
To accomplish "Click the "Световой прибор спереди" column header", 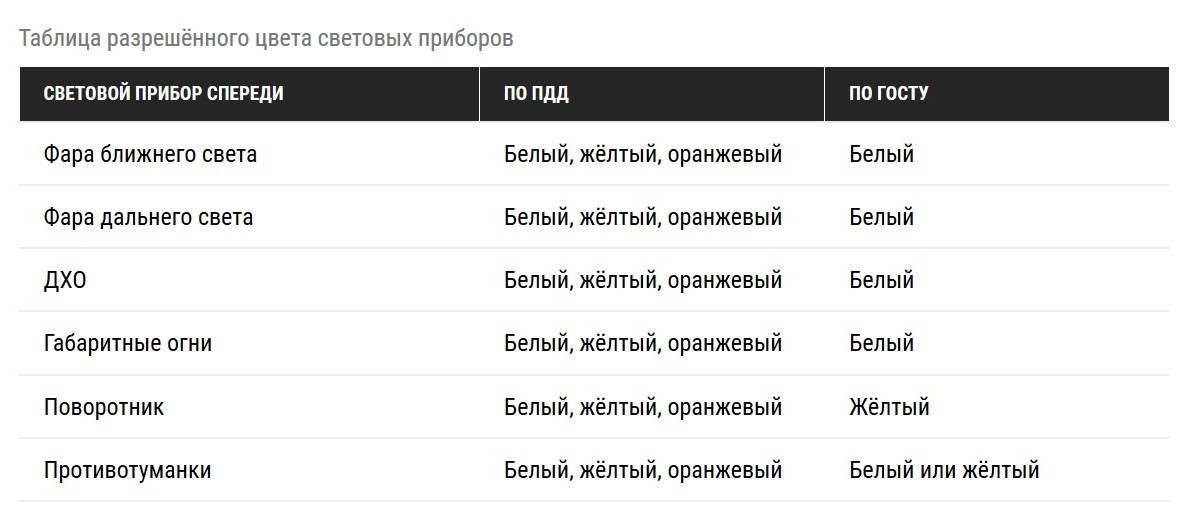I will pyautogui.click(x=163, y=94).
